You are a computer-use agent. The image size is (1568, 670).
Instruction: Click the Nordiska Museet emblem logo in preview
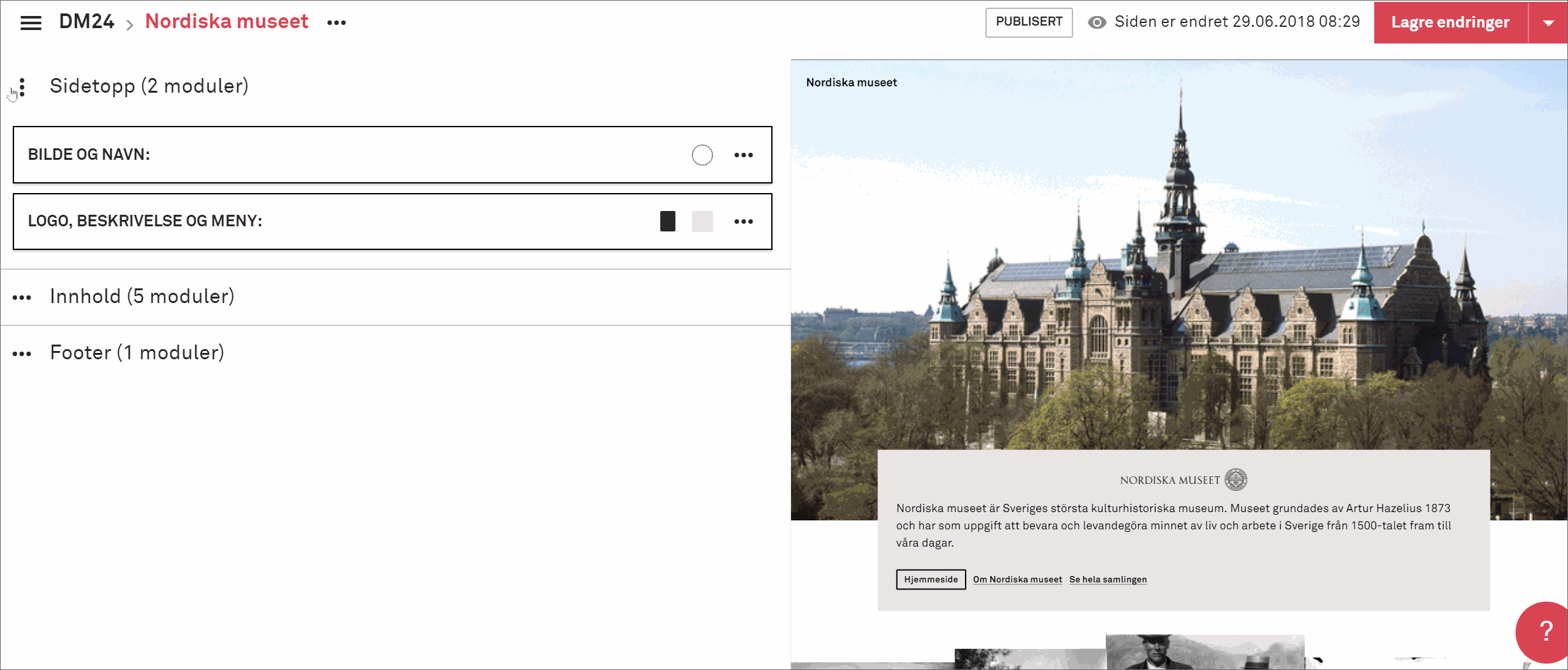1235,479
